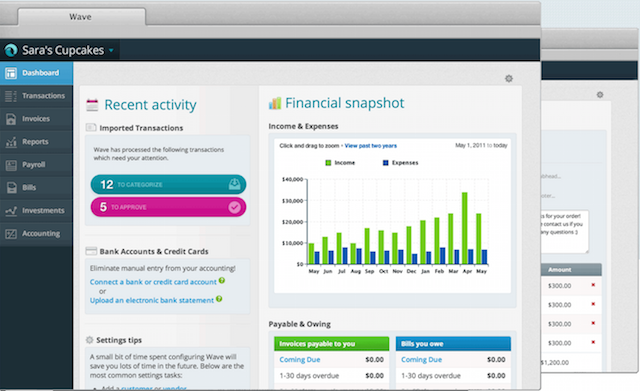Open the dashboard settings gear icon
Viewport: 640px width, 391px height.
click(509, 78)
